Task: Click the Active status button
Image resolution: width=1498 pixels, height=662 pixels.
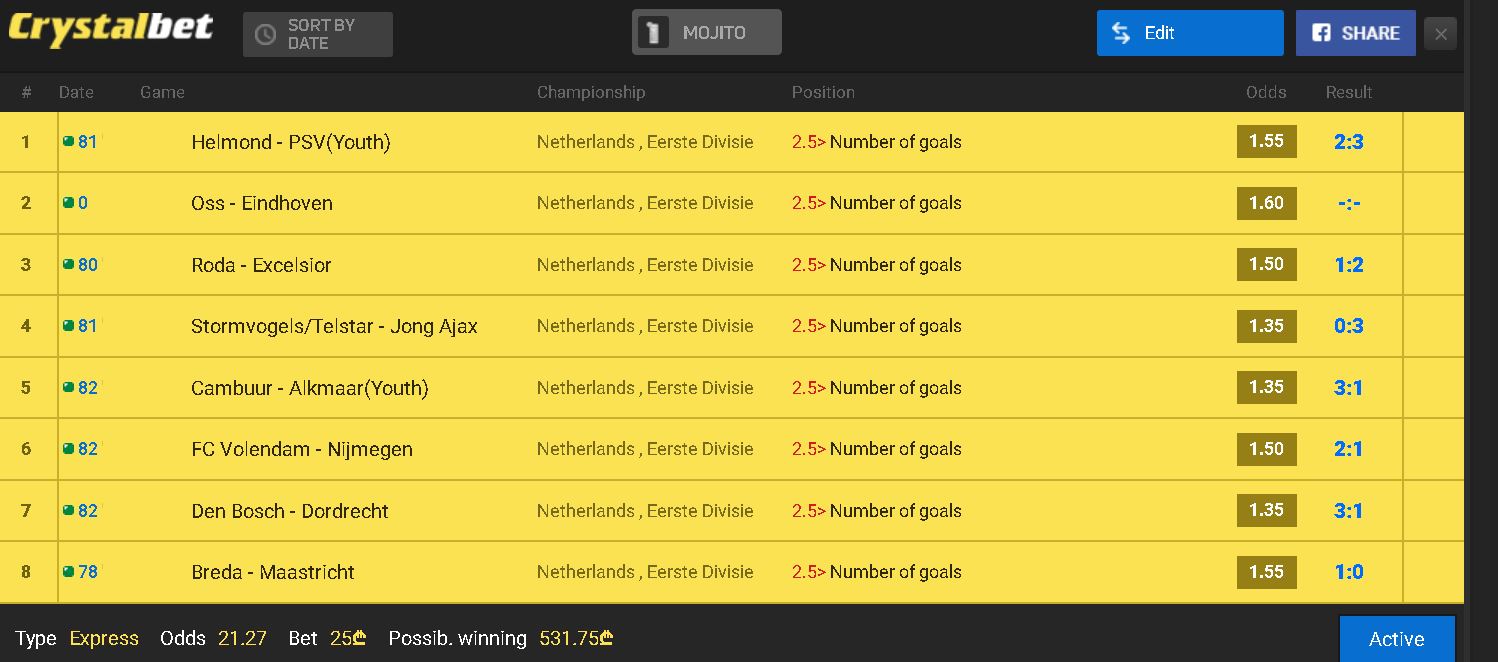Action: coord(1396,639)
